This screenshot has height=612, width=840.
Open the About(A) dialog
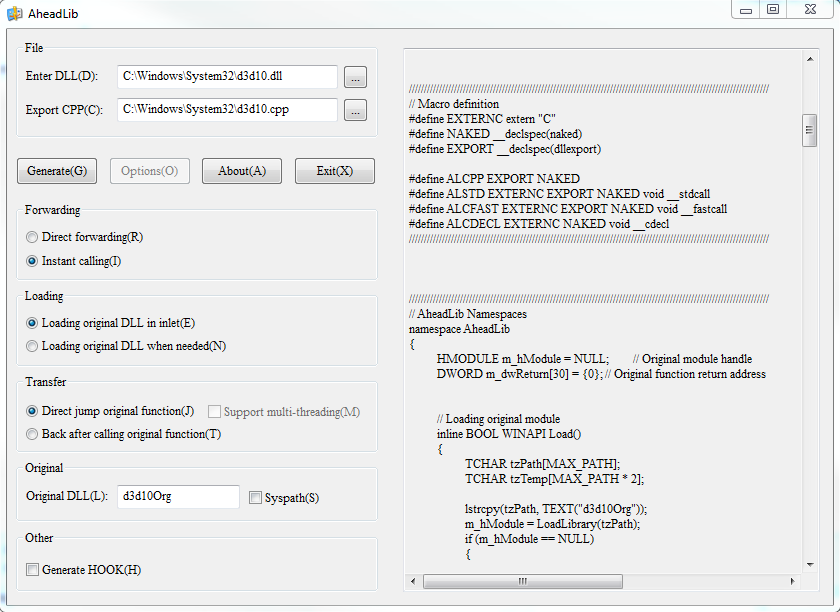pos(242,171)
